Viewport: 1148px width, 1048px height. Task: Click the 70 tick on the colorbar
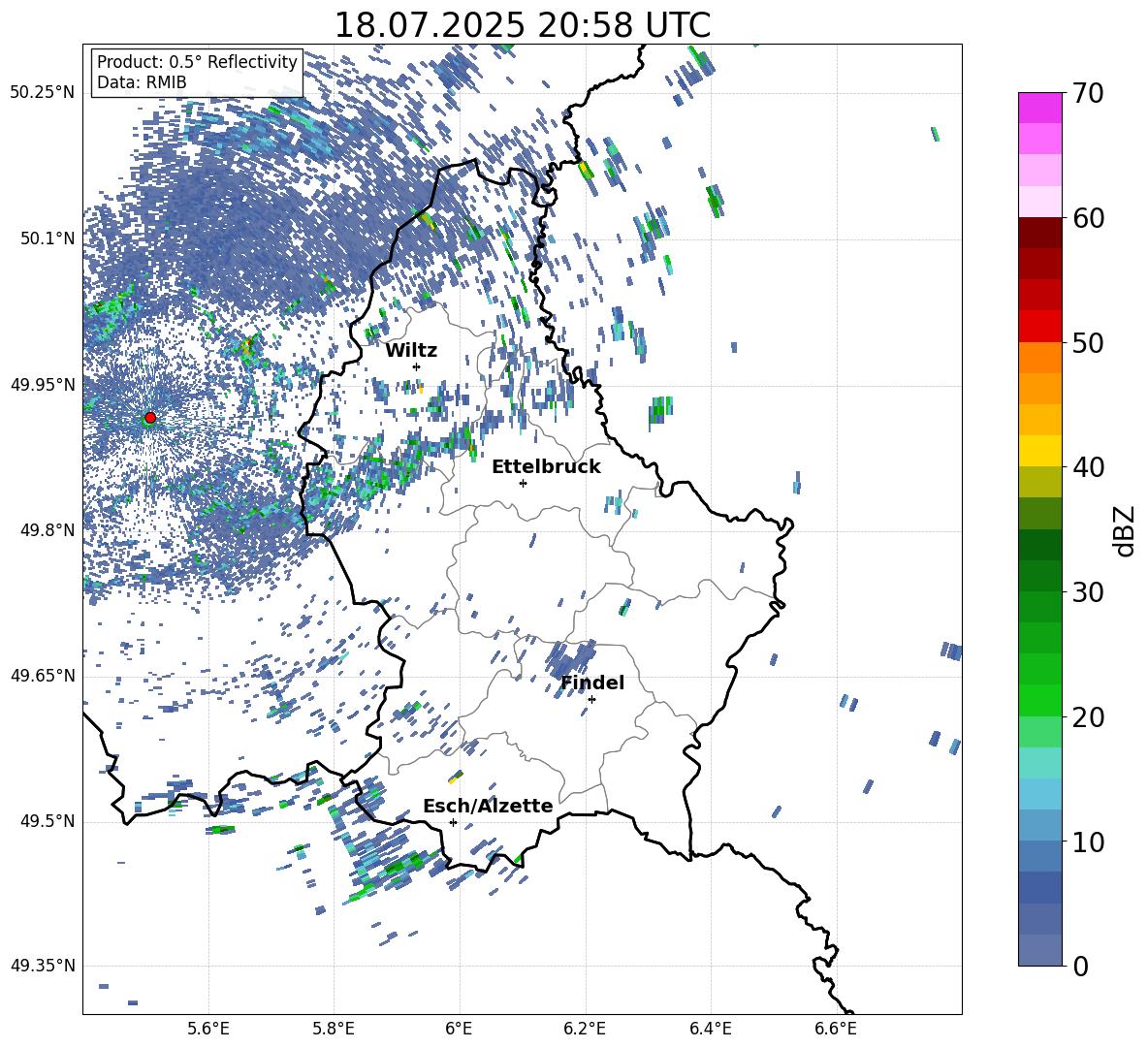1088,94
